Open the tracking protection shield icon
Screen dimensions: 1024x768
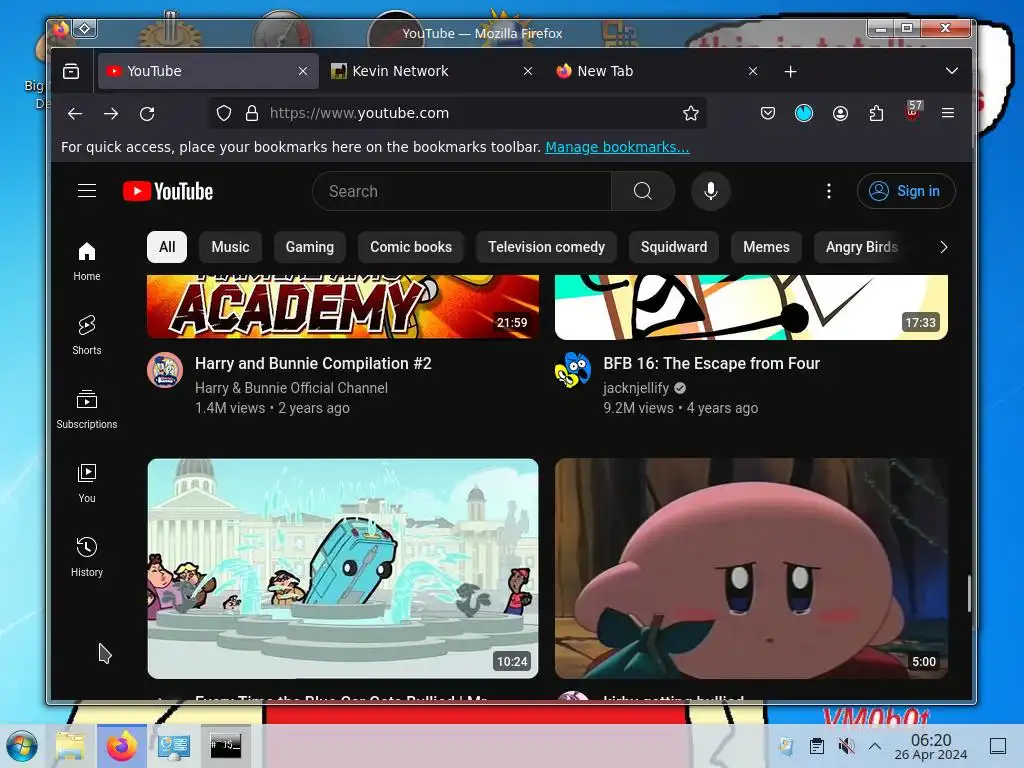tap(224, 114)
